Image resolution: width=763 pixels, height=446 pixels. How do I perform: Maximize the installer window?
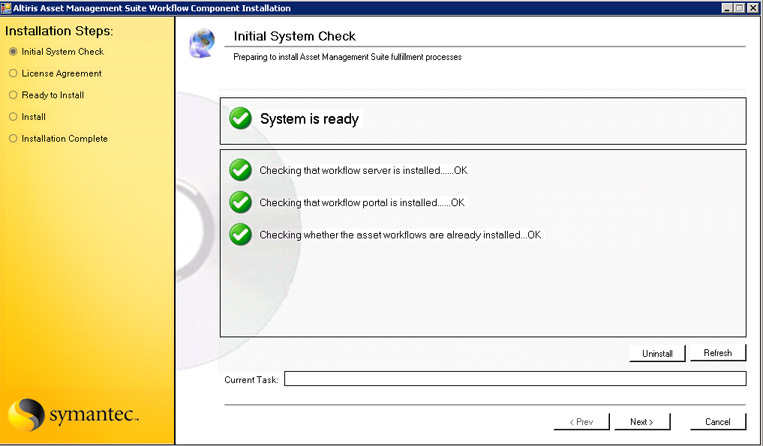click(x=739, y=8)
